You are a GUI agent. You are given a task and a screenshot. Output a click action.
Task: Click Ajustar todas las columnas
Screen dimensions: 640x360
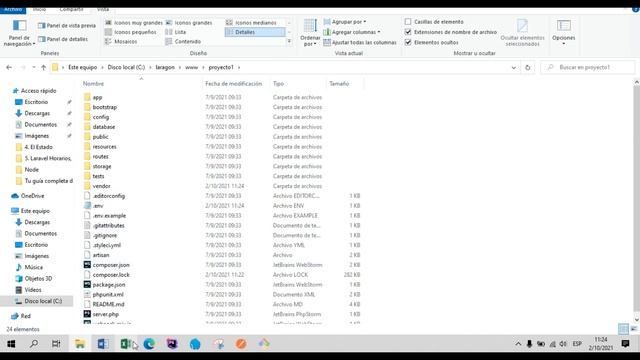click(360, 42)
